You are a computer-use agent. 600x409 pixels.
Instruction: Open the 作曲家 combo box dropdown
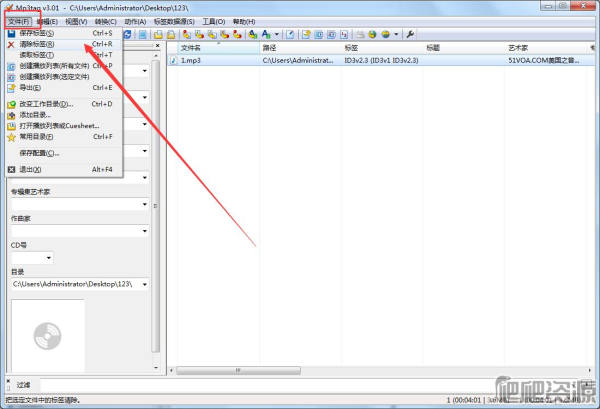pyautogui.click(x=146, y=231)
